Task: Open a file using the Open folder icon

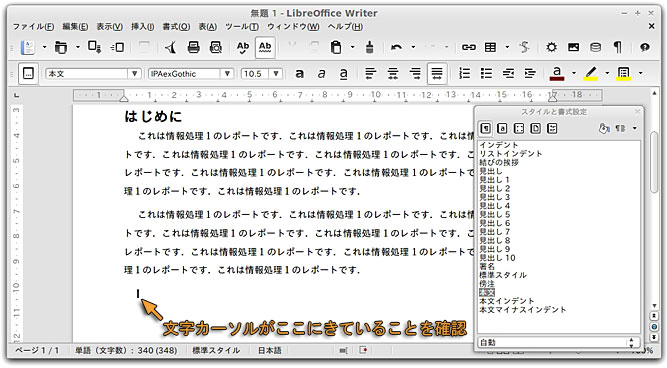Action: click(x=61, y=47)
